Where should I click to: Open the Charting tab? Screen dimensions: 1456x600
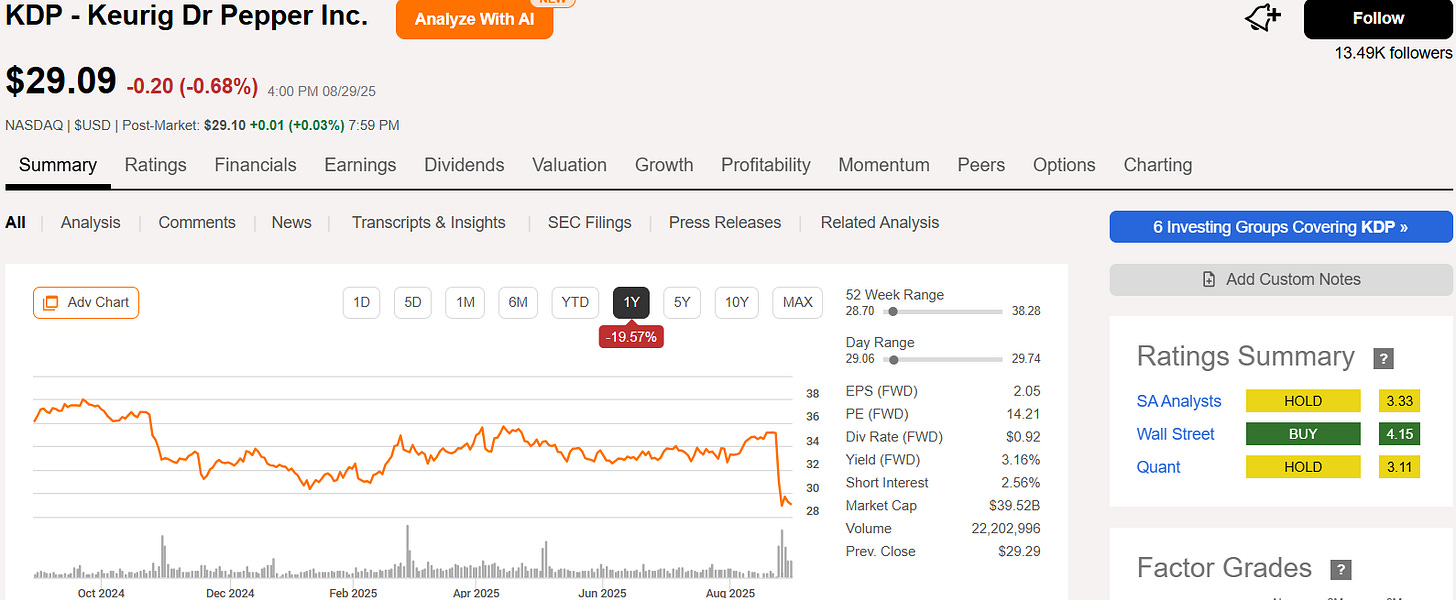click(1158, 165)
